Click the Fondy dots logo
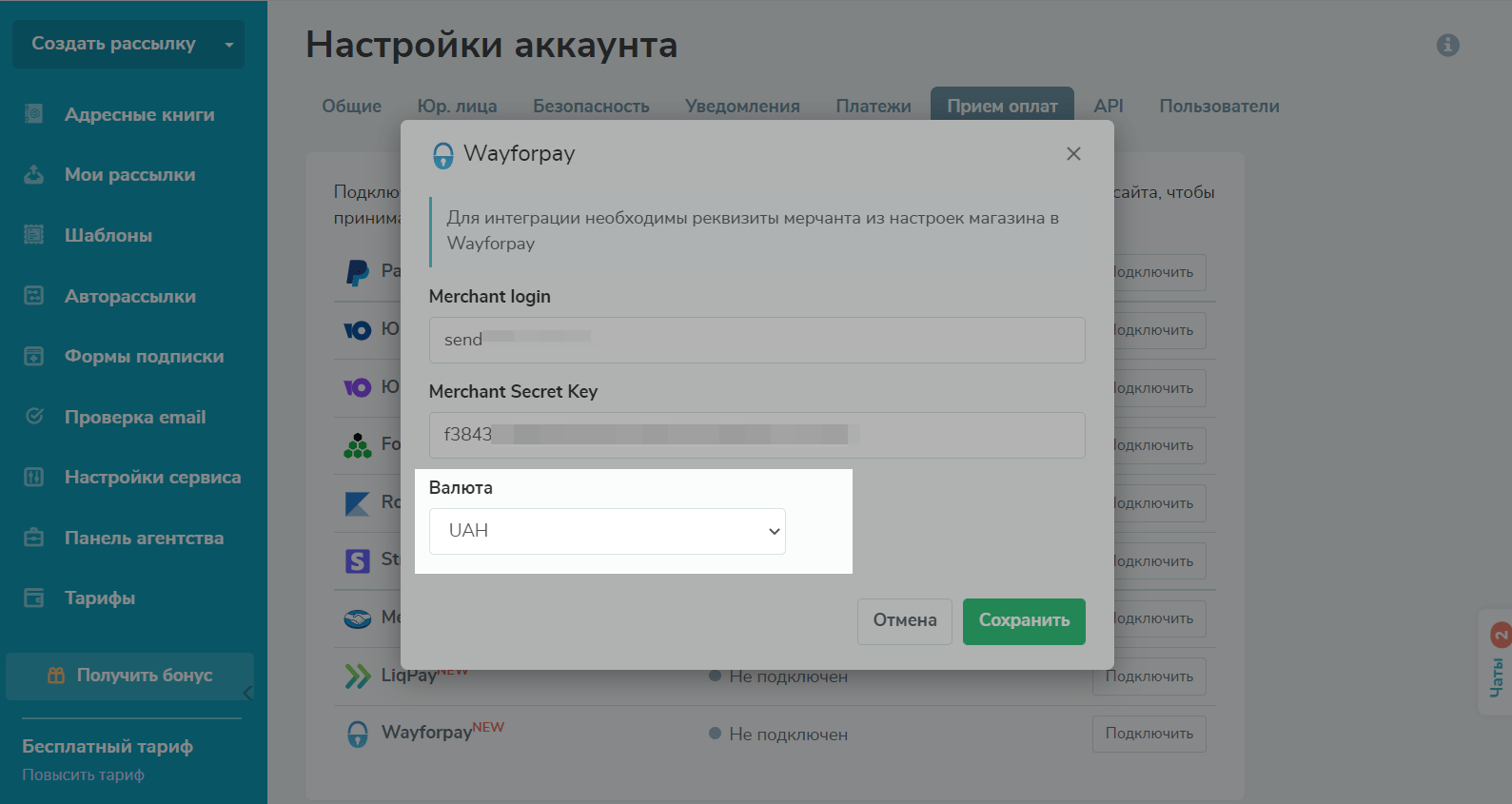 point(358,445)
